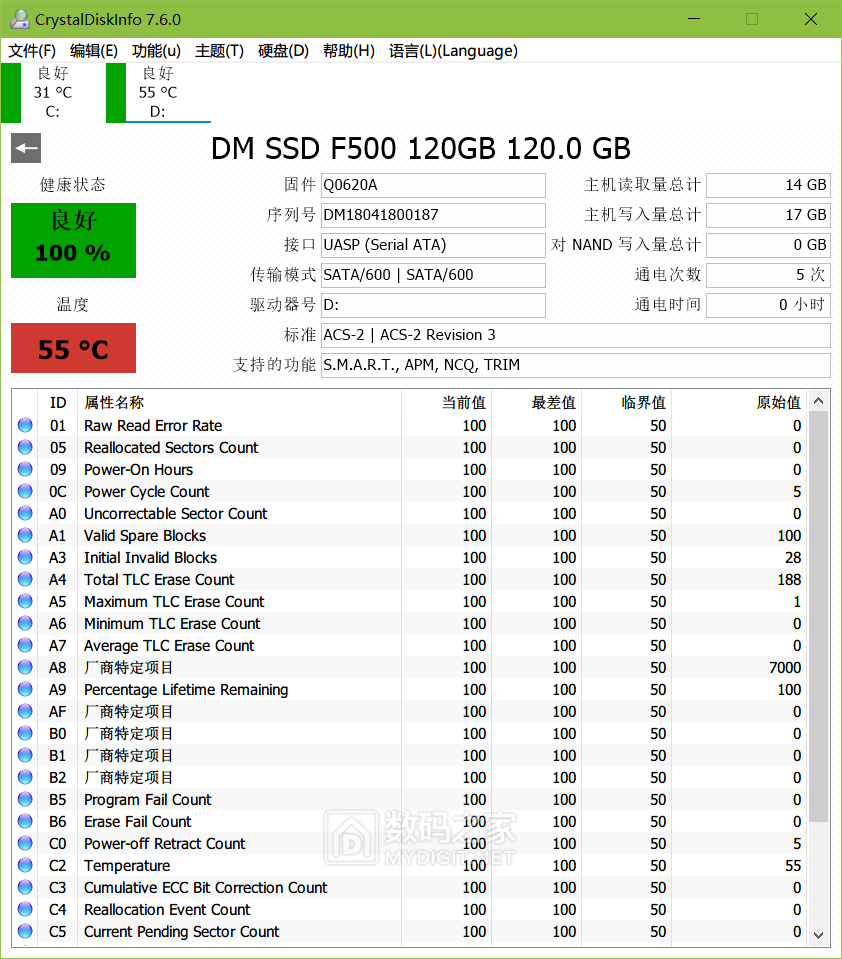Click the disk title DM SSD F500 120GB
Image resolution: width=842 pixels, height=959 pixels.
(x=421, y=149)
